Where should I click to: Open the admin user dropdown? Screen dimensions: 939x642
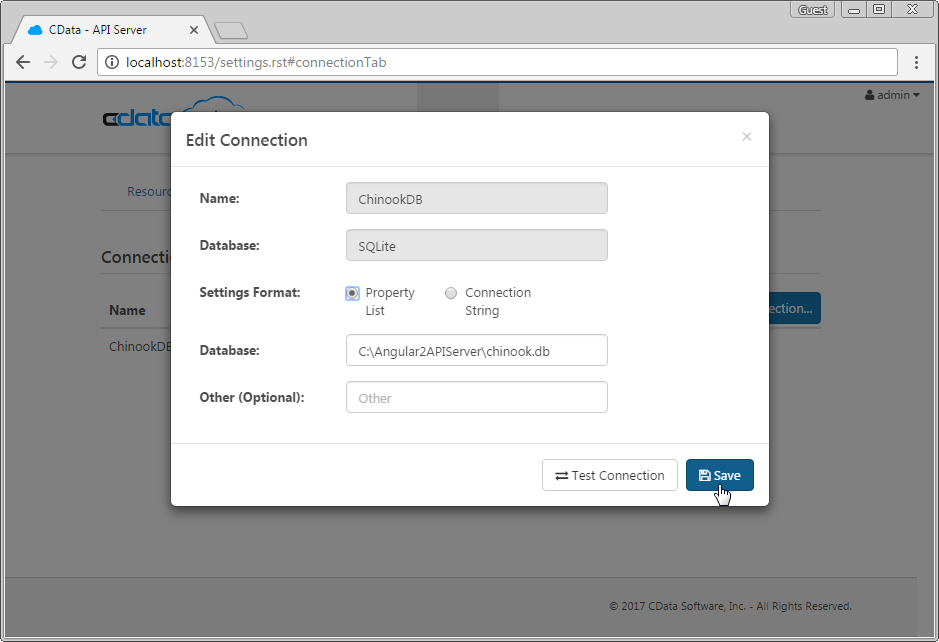tap(891, 95)
